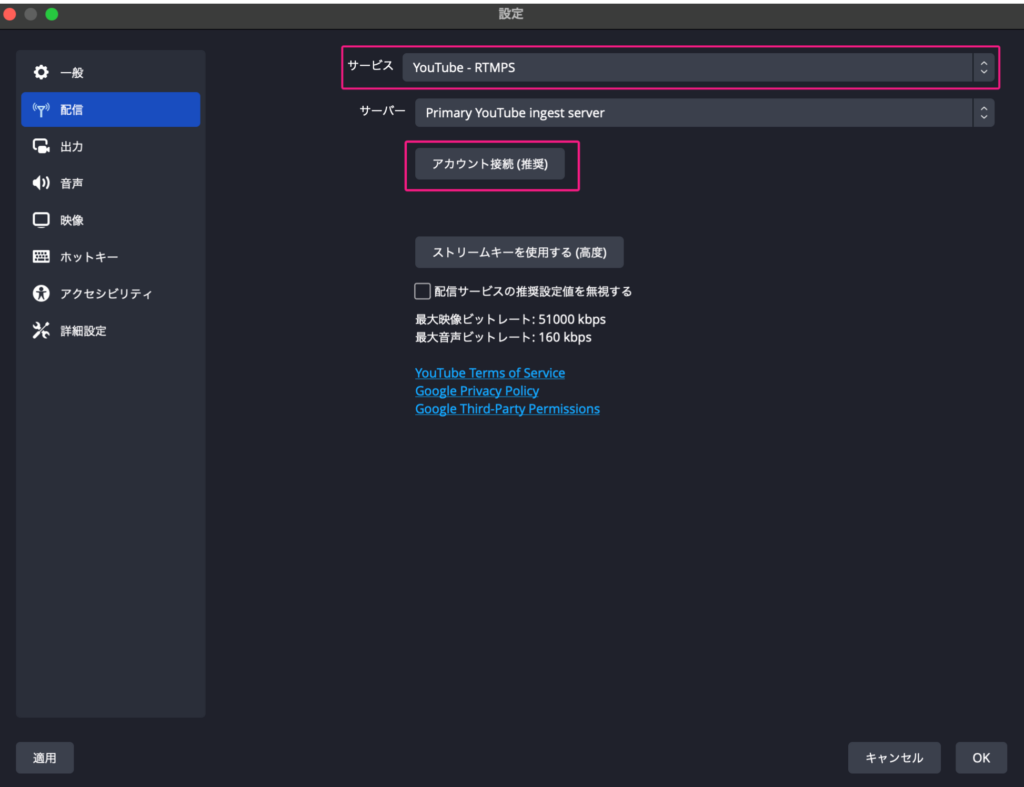
Task: Click the antenna icon beside 配信
Action: click(x=40, y=110)
